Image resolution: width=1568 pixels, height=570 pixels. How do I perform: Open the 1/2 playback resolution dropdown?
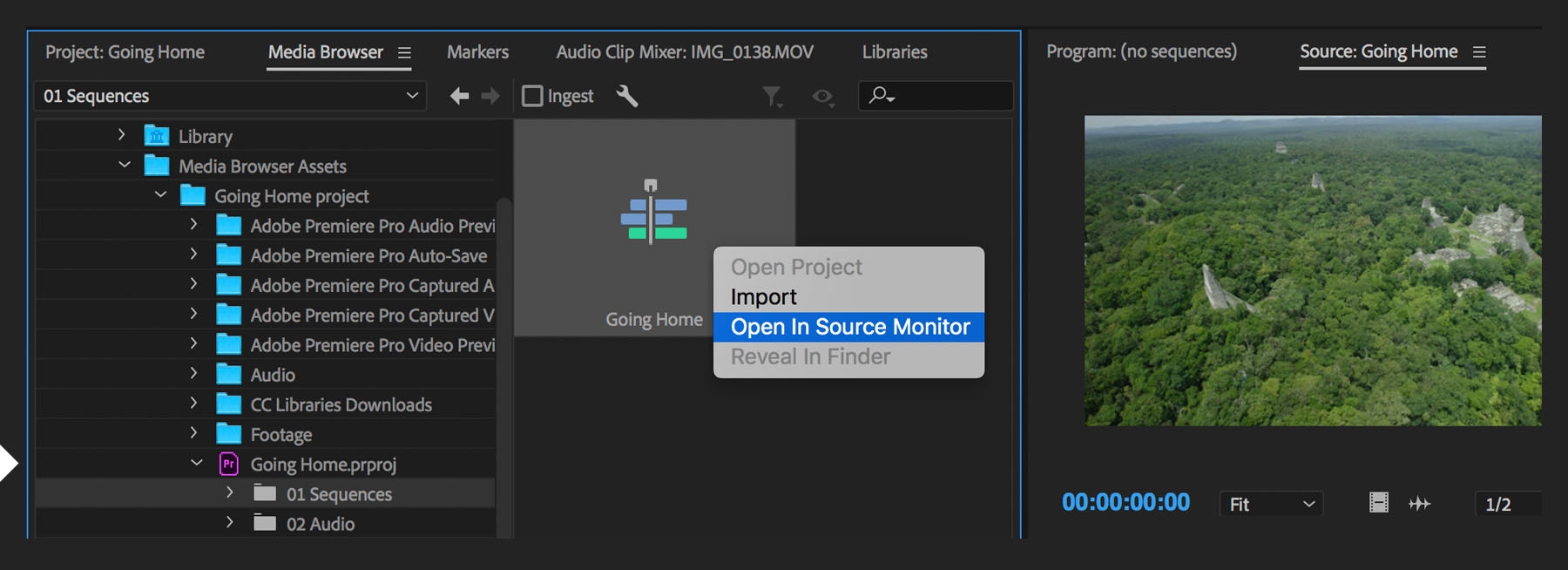click(1507, 504)
